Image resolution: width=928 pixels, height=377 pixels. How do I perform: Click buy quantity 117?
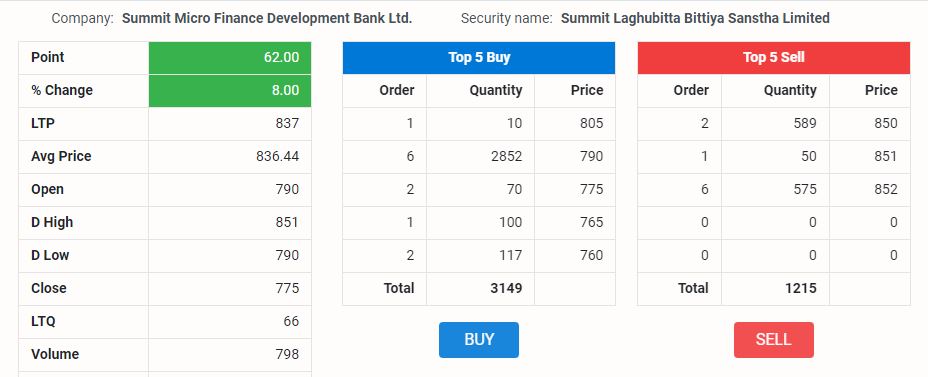point(511,255)
